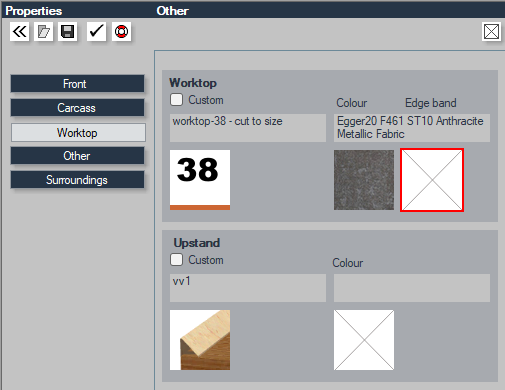The image size is (505, 390).
Task: Switch to the Front section
Action: point(77,84)
